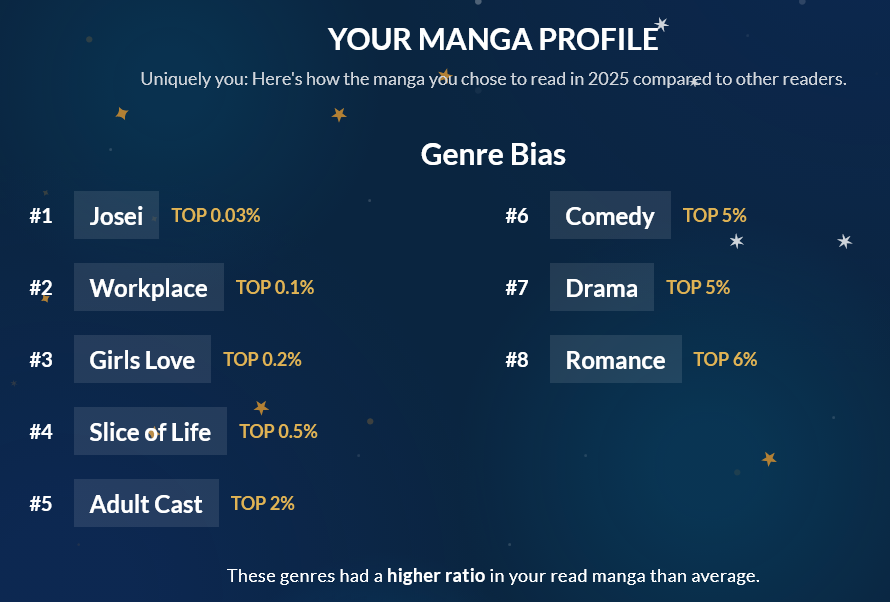Screen dimensions: 890x602
Task: Open the Romance genre tag
Action: coord(615,360)
